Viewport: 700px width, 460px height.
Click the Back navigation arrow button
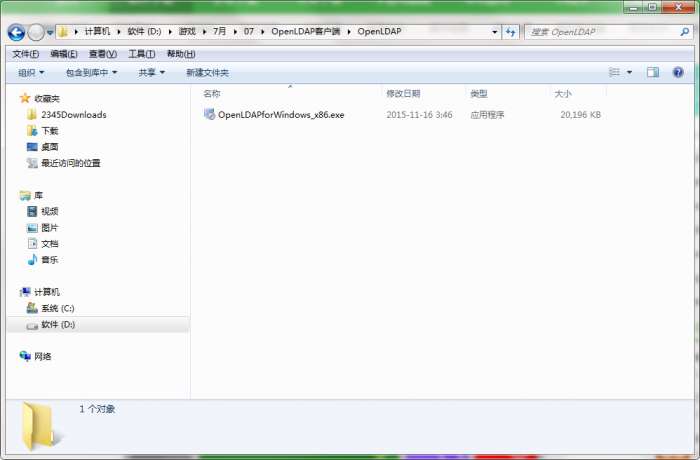(x=17, y=32)
